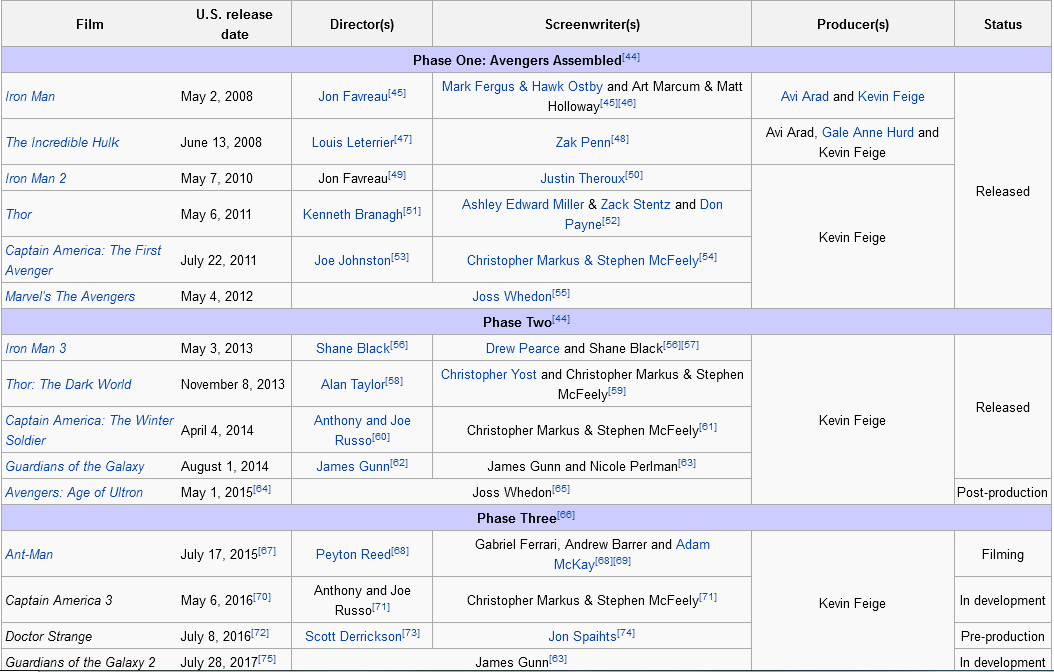Click the Avi Arad producer link
This screenshot has width=1054, height=672.
click(805, 96)
